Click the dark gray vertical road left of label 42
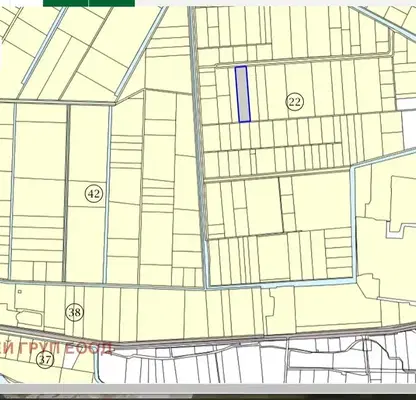 (x=66, y=193)
